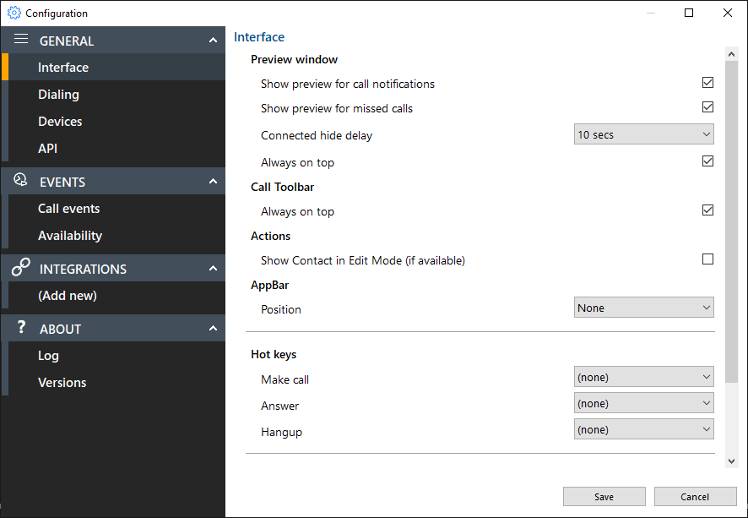Click the scrollbar down arrow
Image resolution: width=748 pixels, height=518 pixels.
pyautogui.click(x=731, y=460)
